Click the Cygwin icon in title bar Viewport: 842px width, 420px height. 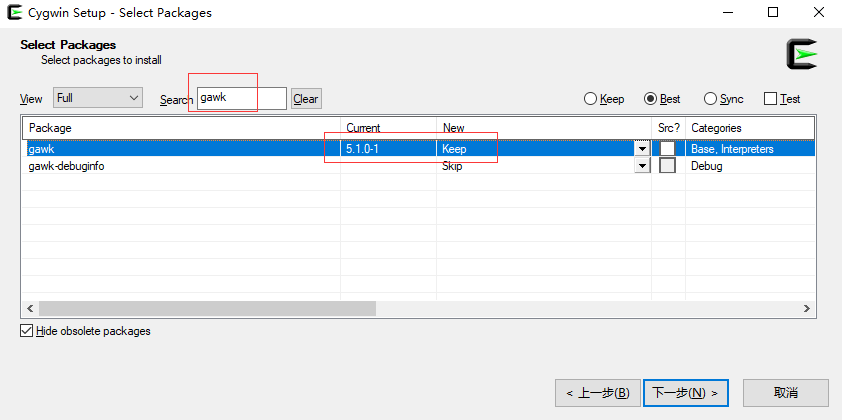click(x=14, y=12)
